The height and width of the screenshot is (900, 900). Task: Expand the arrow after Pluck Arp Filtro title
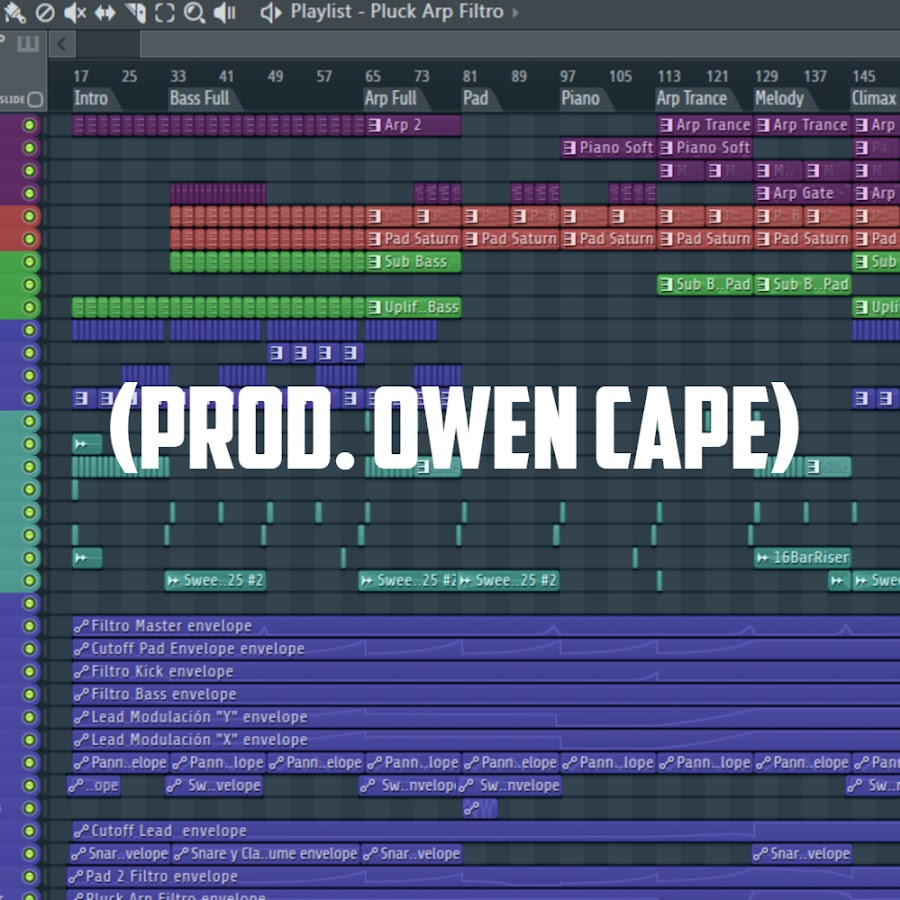point(516,12)
